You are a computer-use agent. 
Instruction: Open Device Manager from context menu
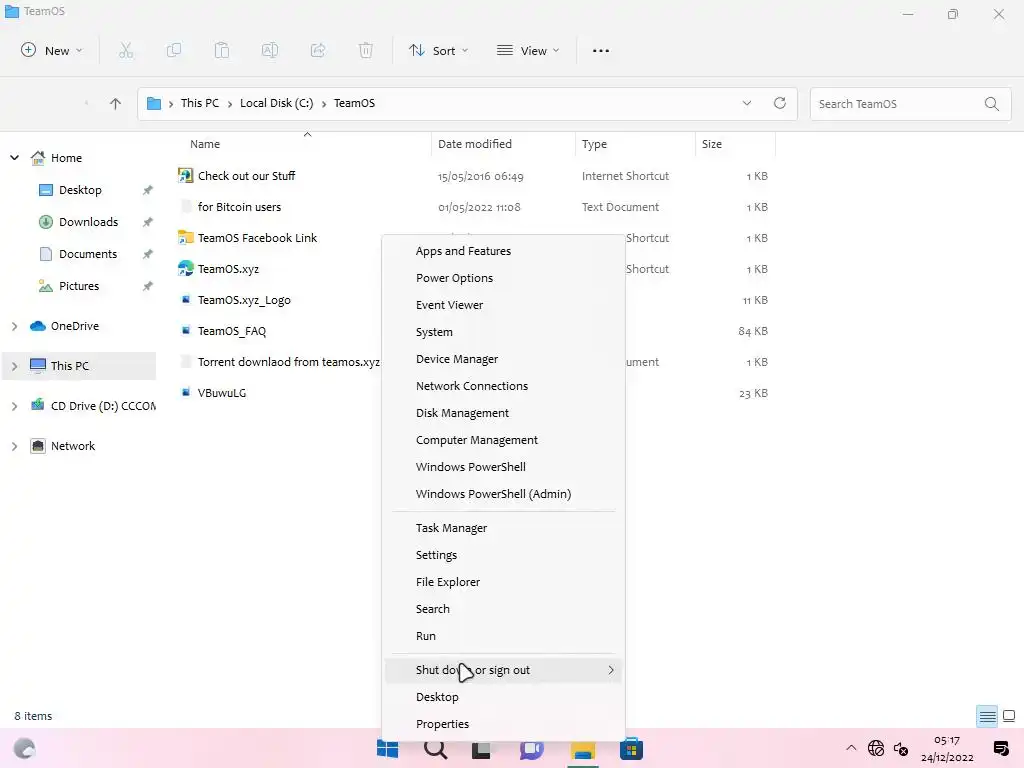[x=503, y=359]
